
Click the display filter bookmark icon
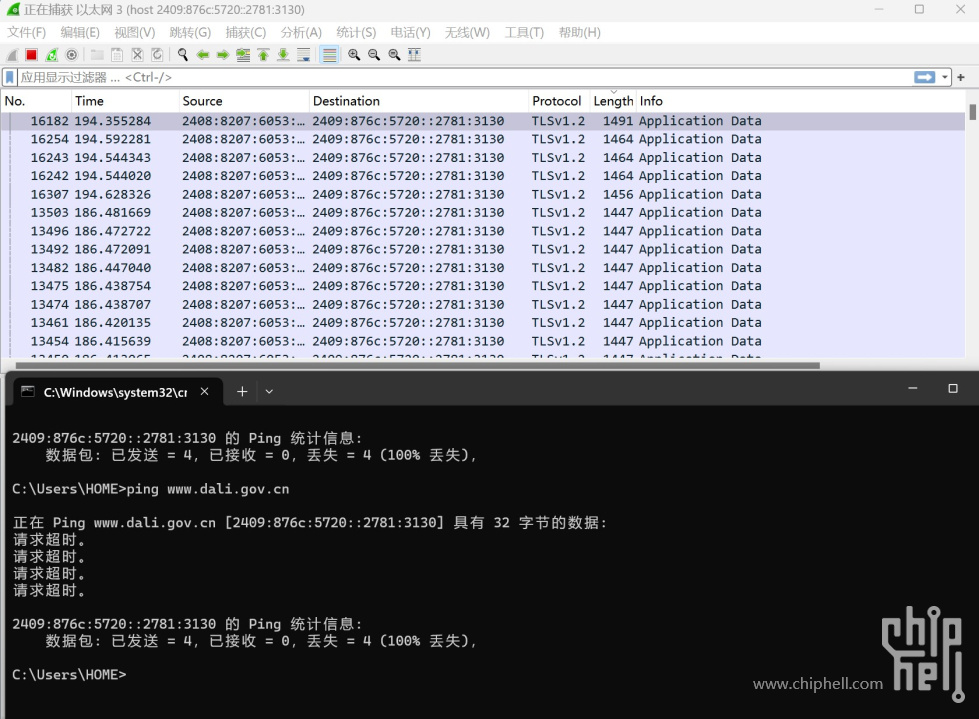(10, 77)
